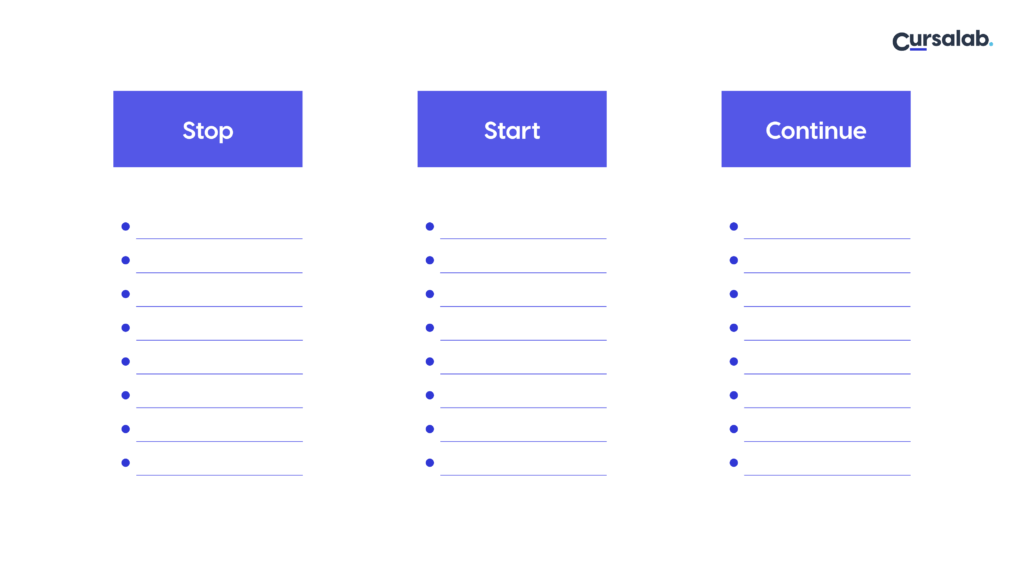The width and height of the screenshot is (1024, 576).
Task: Click the last bullet under Stop
Action: coord(126,463)
